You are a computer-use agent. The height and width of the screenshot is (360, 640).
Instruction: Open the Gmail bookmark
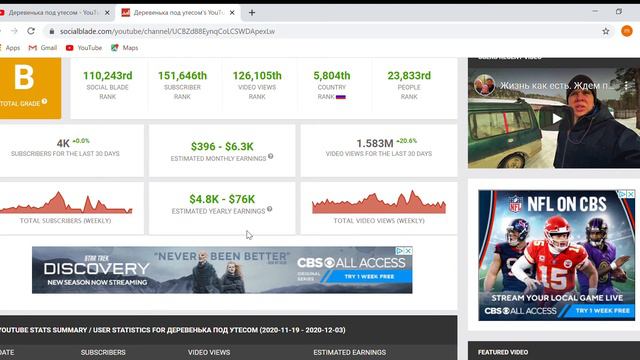(x=43, y=48)
